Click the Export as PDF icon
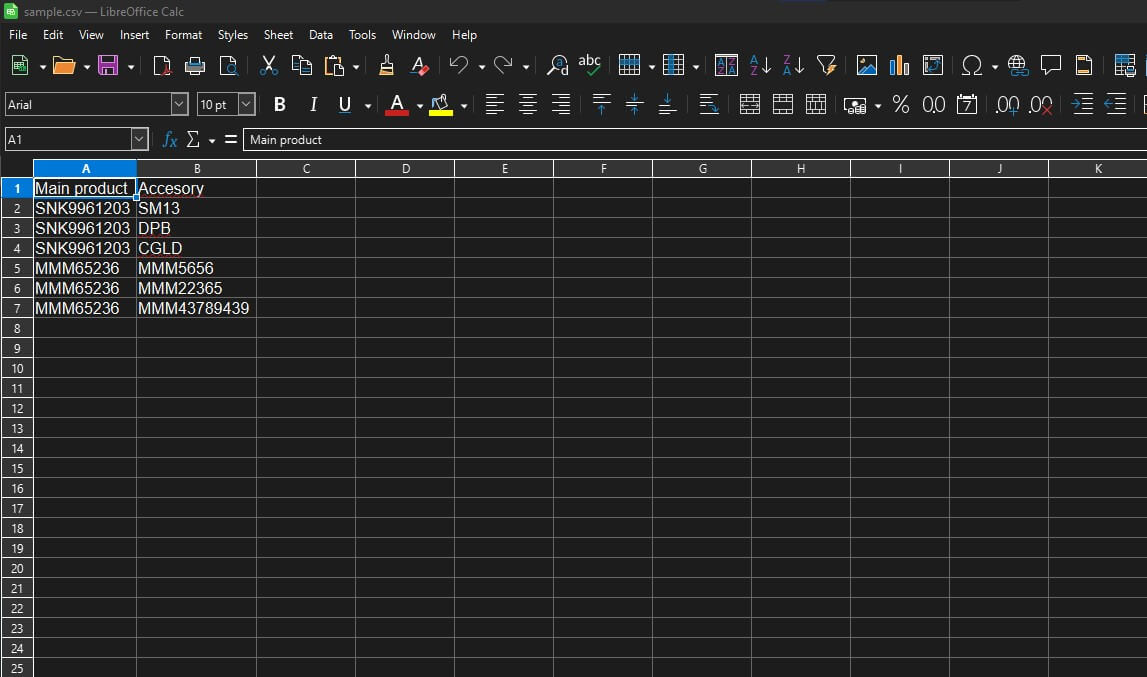This screenshot has height=677, width=1147. [162, 66]
